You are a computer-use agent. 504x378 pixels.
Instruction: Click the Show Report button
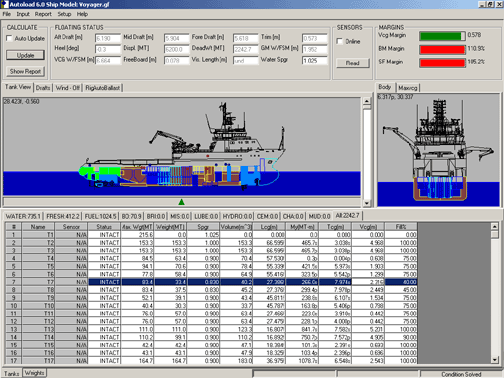(x=25, y=71)
